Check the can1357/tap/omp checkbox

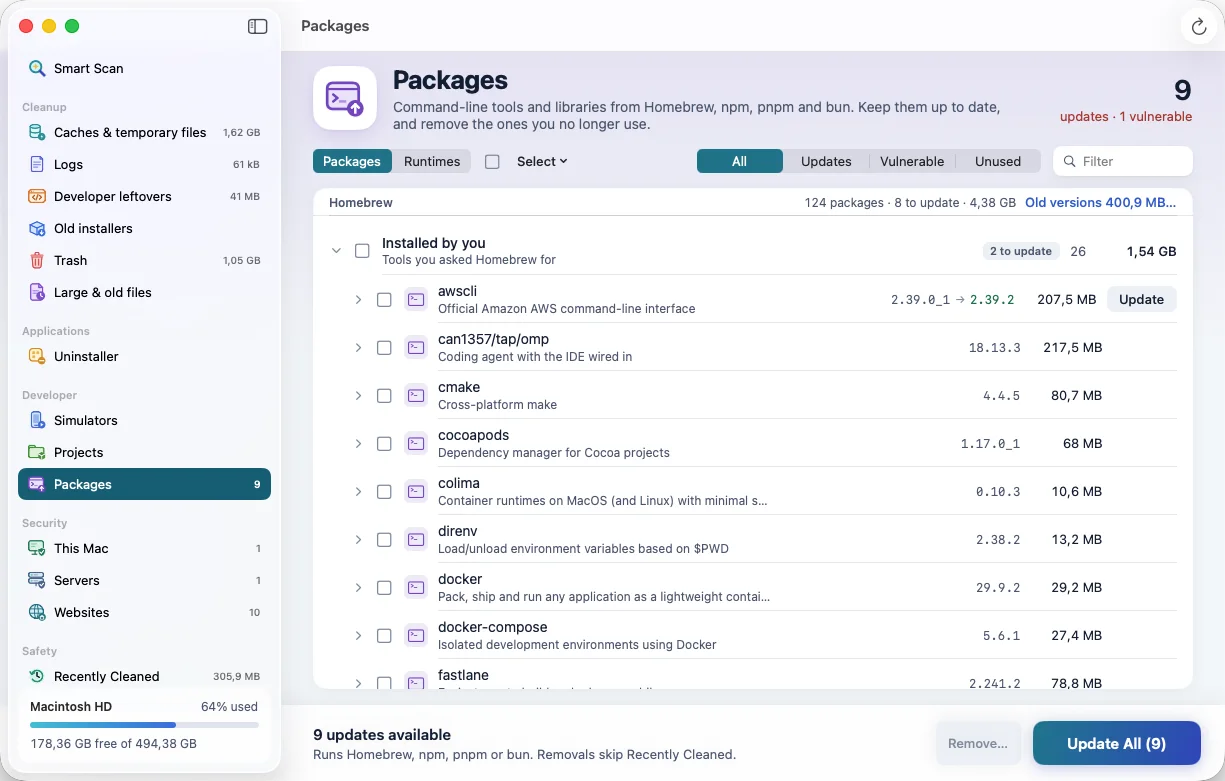tap(384, 347)
